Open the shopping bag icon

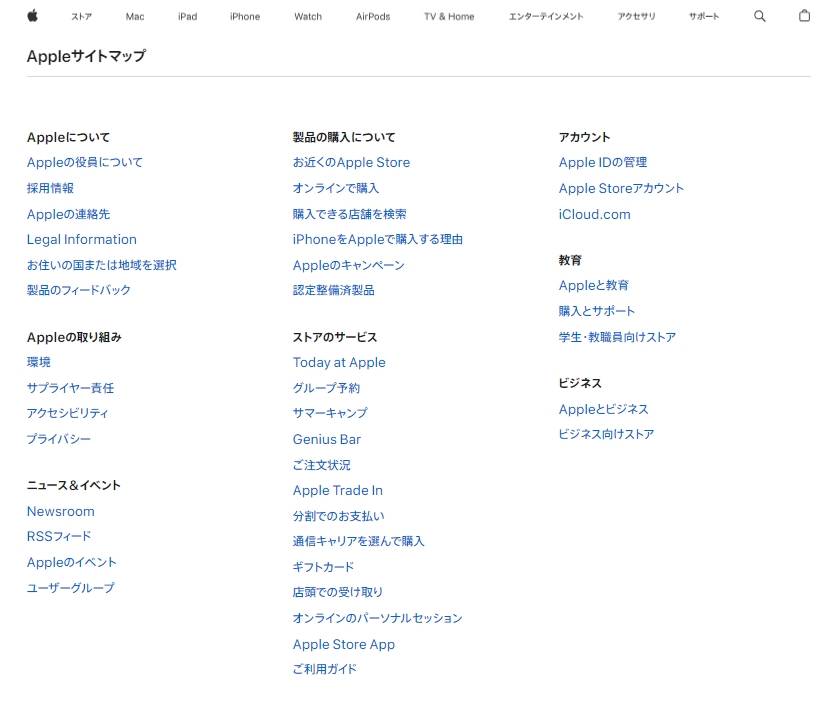(804, 16)
